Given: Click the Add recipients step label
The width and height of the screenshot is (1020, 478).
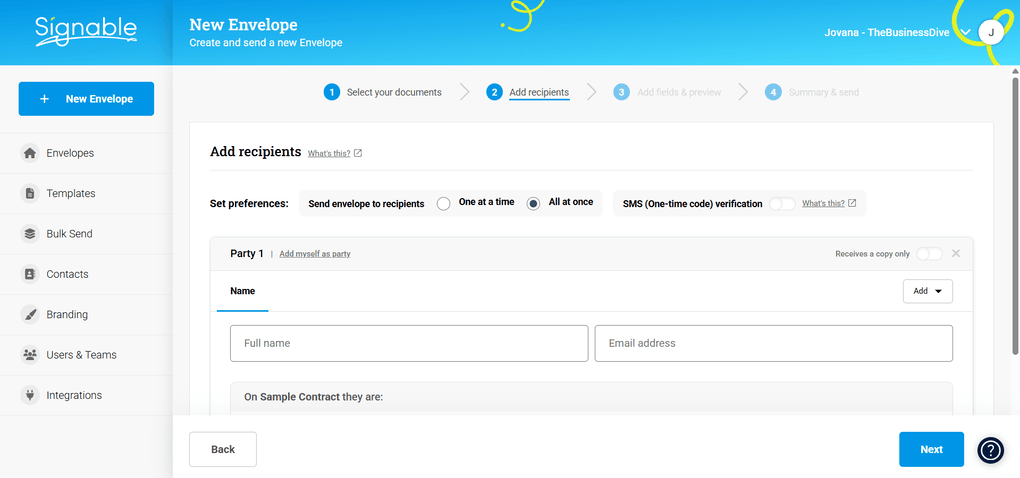Looking at the screenshot, I should (x=539, y=92).
